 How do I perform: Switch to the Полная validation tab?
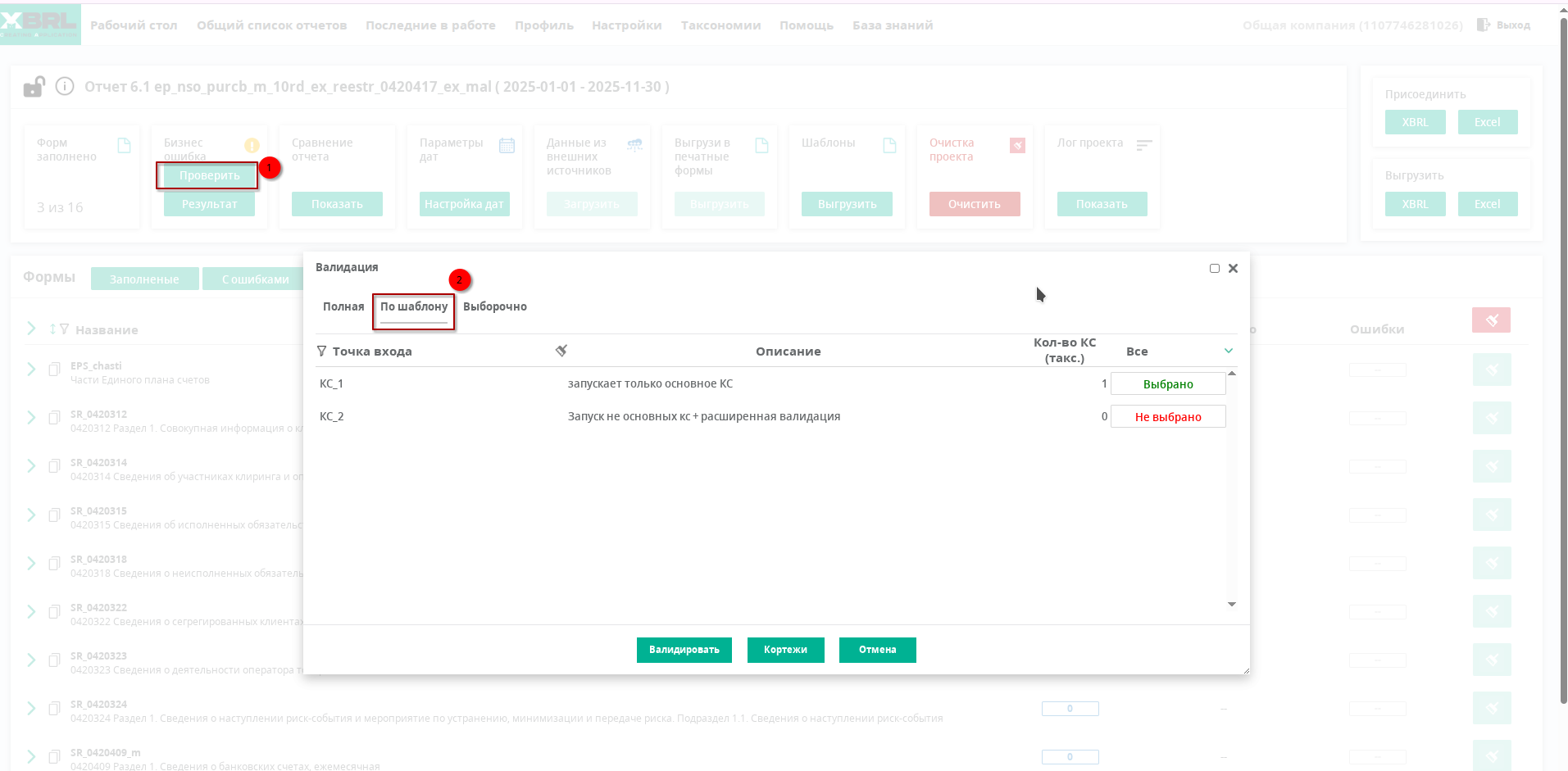pos(343,306)
